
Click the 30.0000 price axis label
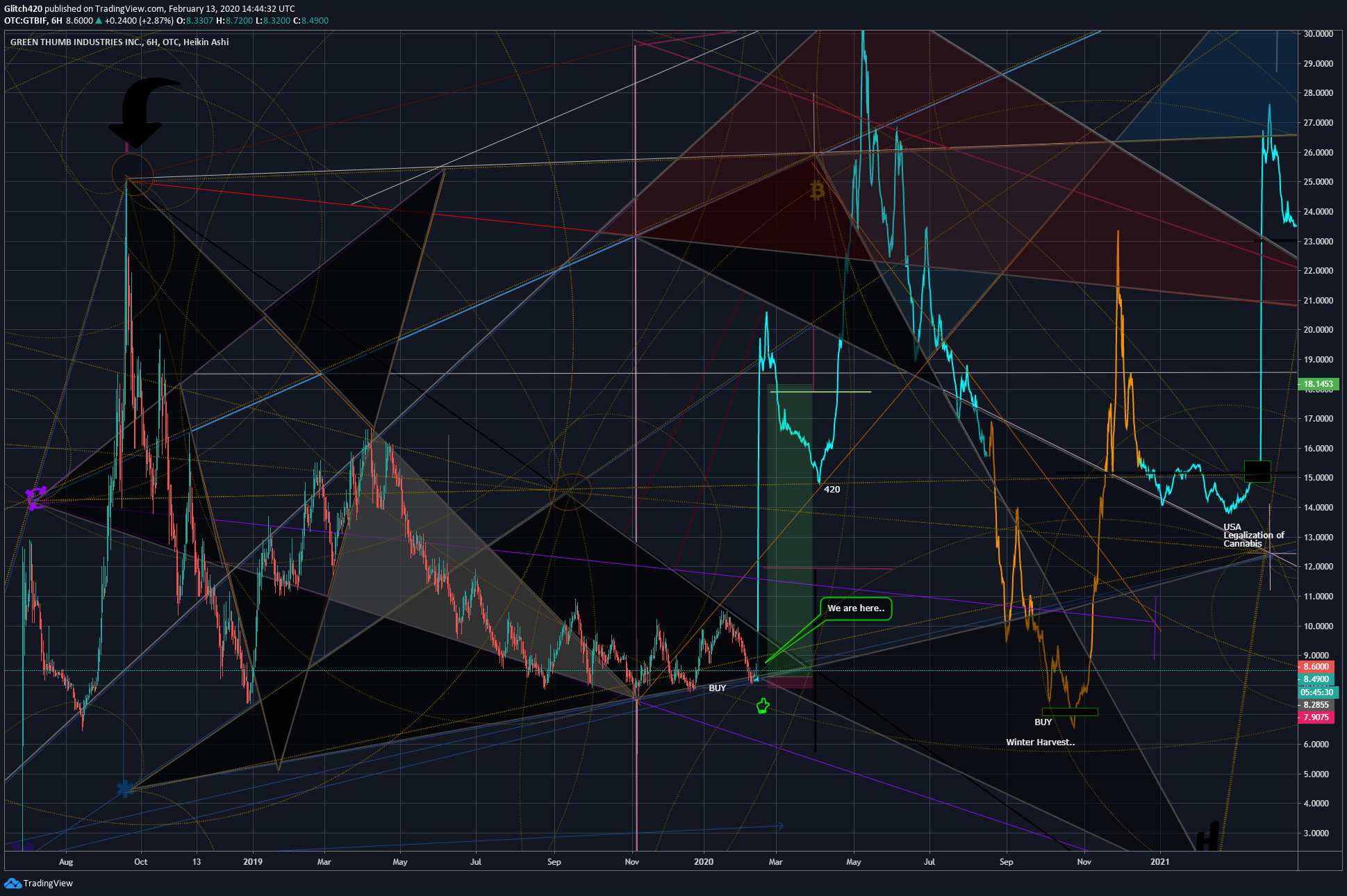pyautogui.click(x=1318, y=34)
